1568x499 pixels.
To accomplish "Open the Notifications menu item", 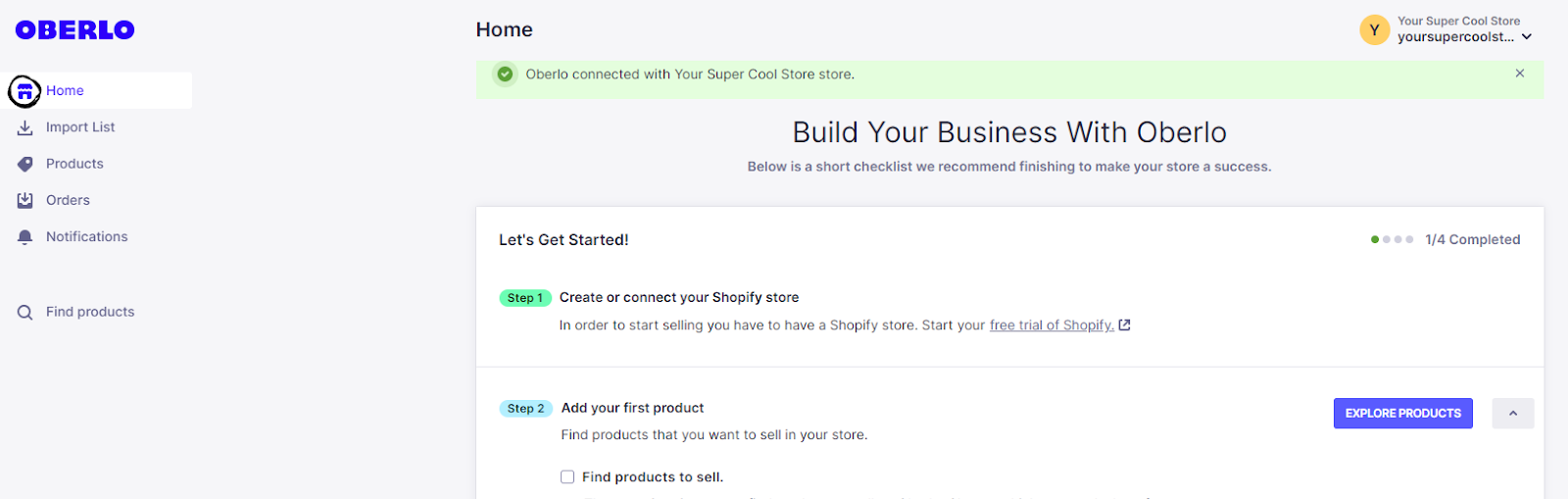I will pyautogui.click(x=86, y=237).
